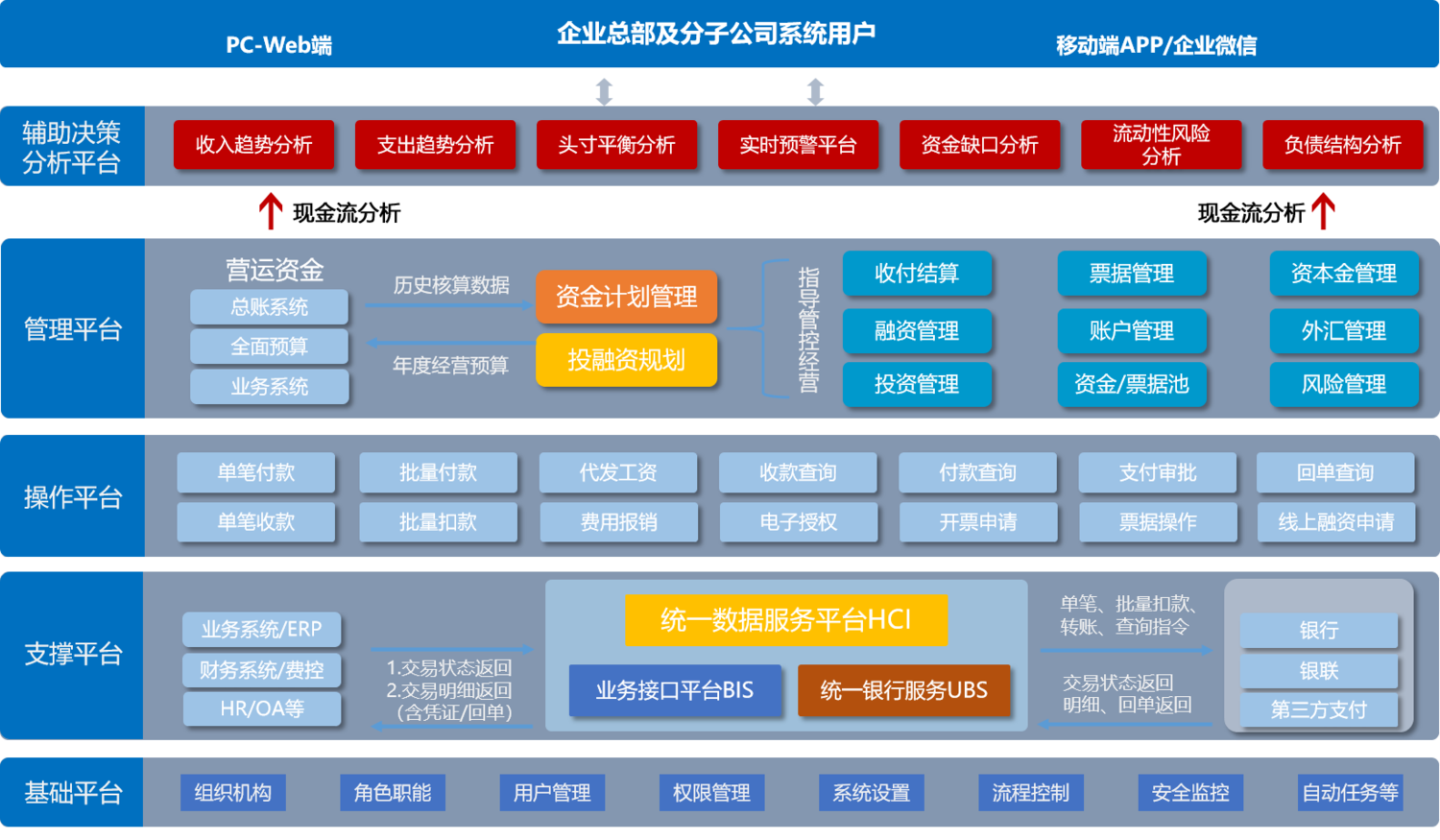Select the 投融资规划 yellow box
The width and height of the screenshot is (1440, 840).
click(x=626, y=360)
